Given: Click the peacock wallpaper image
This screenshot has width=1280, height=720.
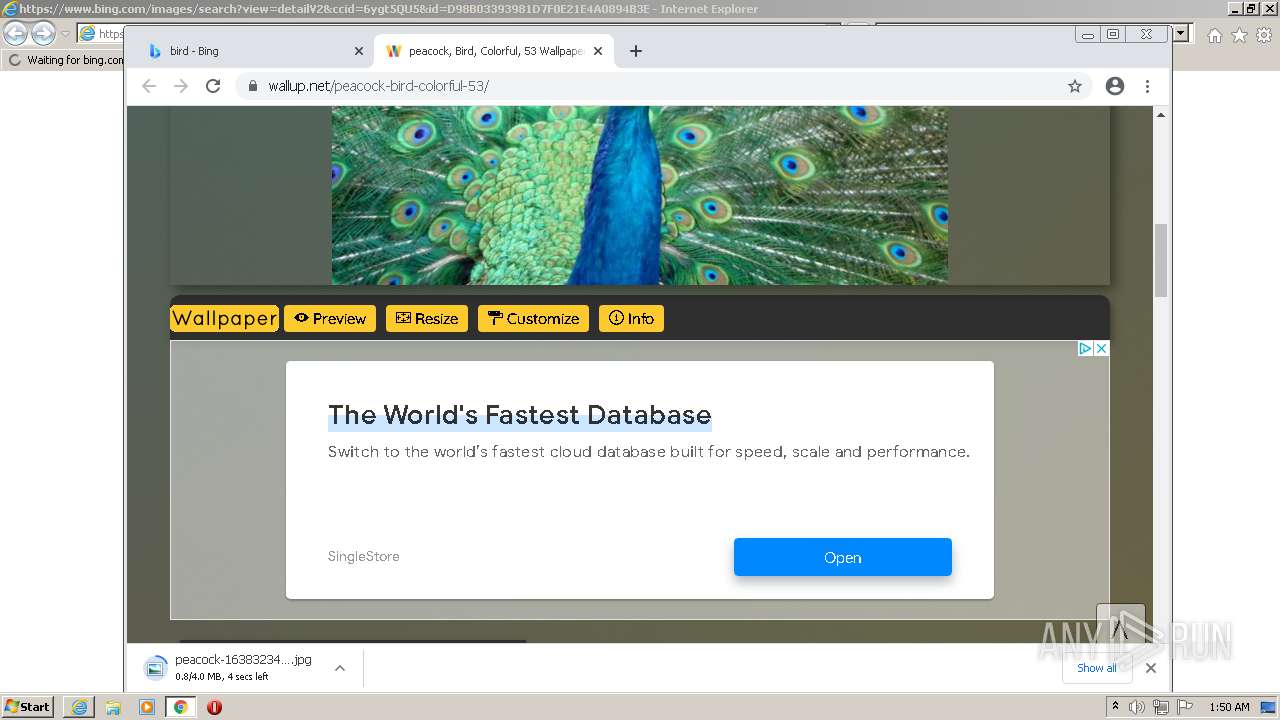Looking at the screenshot, I should pos(640,195).
